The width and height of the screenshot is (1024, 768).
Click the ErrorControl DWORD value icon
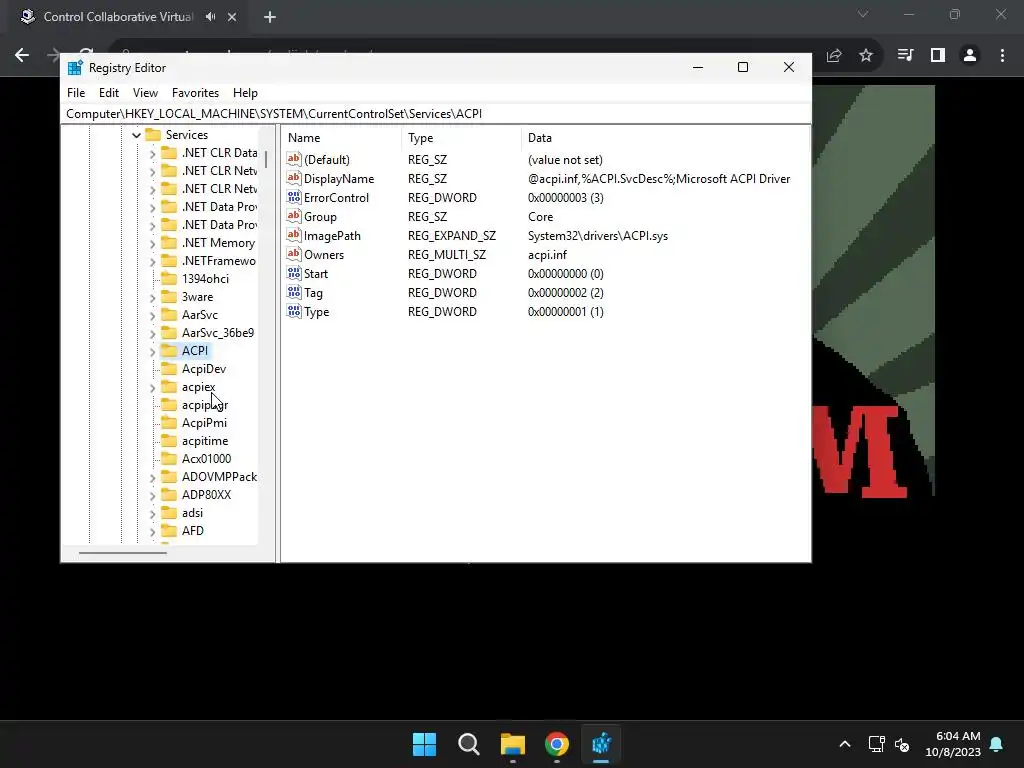point(294,197)
